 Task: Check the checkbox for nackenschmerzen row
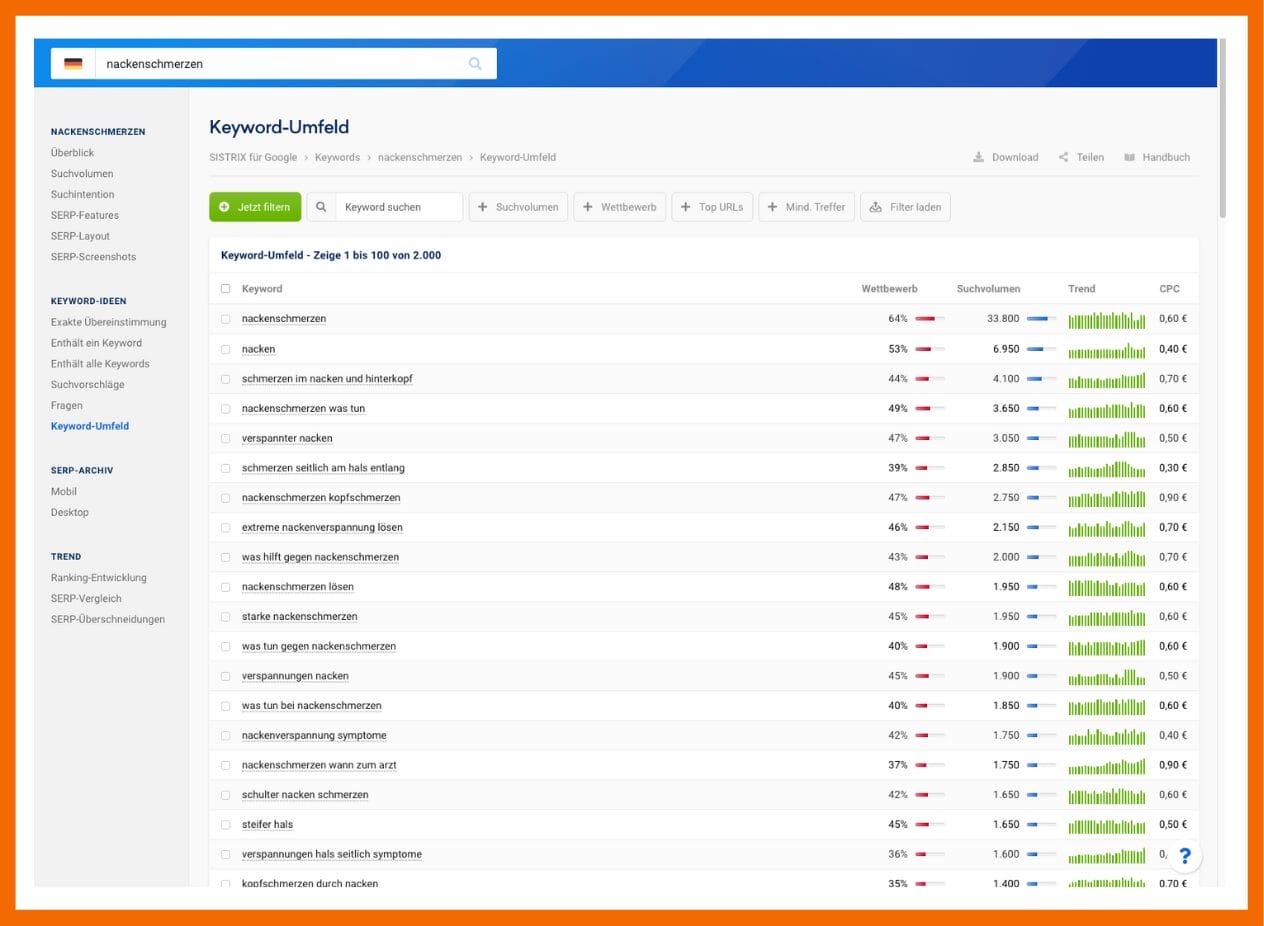point(225,318)
